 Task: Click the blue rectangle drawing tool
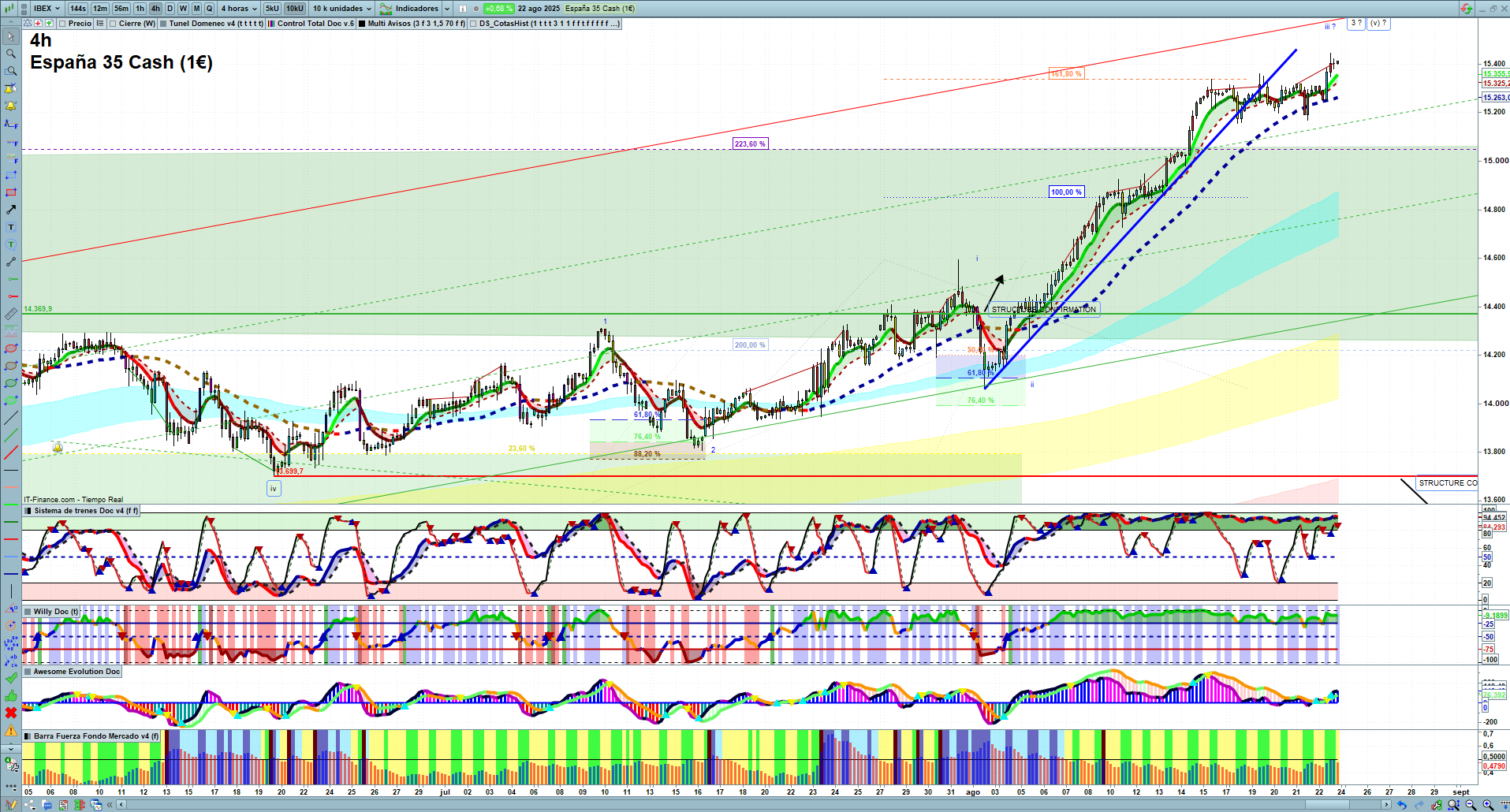click(x=11, y=175)
